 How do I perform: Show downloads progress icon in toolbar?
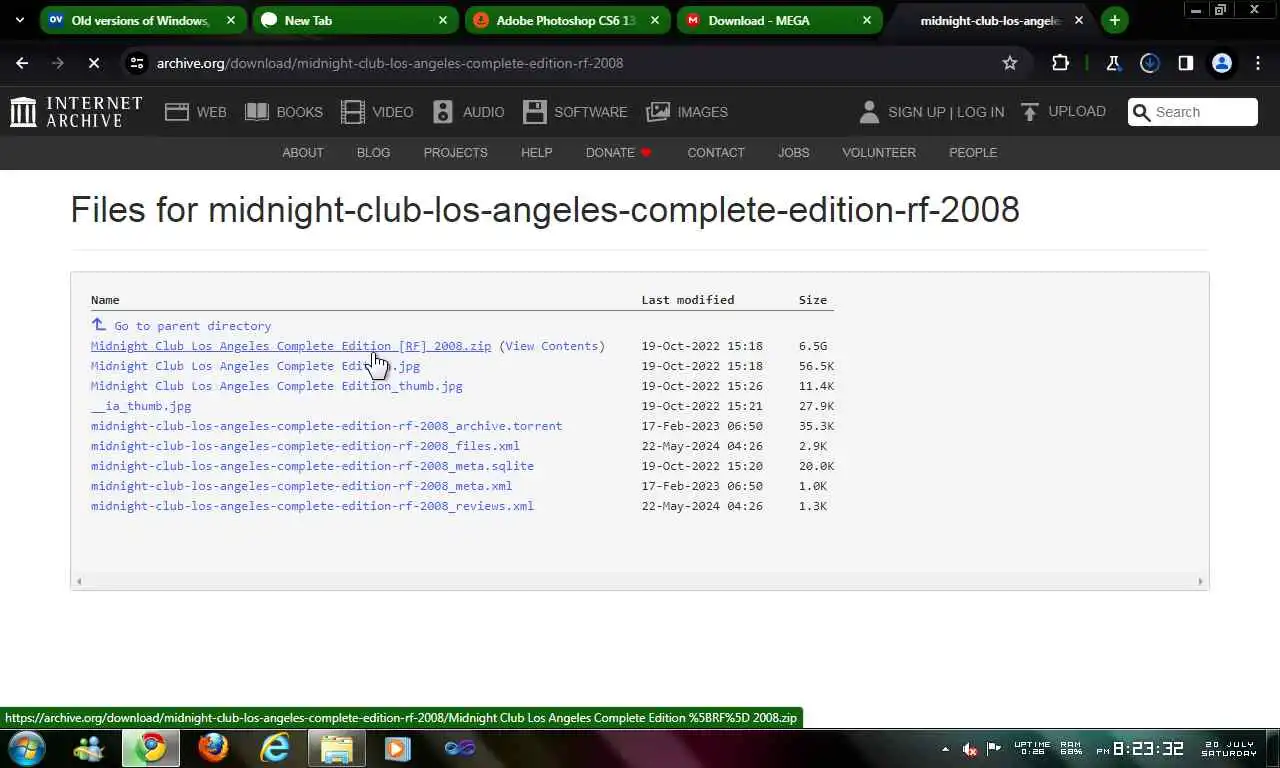tap(1149, 63)
